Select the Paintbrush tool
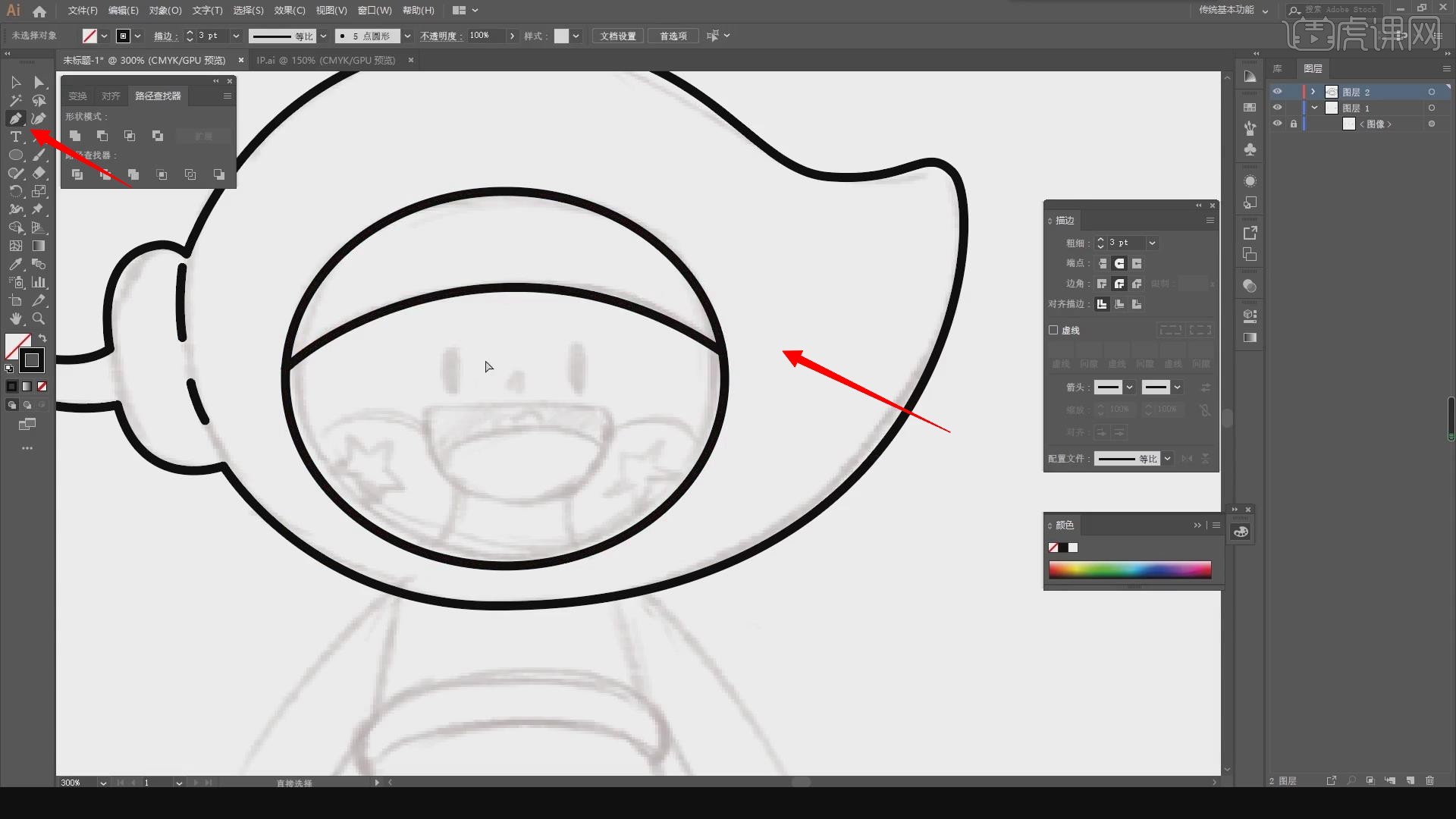This screenshot has width=1456, height=819. pos(39,155)
